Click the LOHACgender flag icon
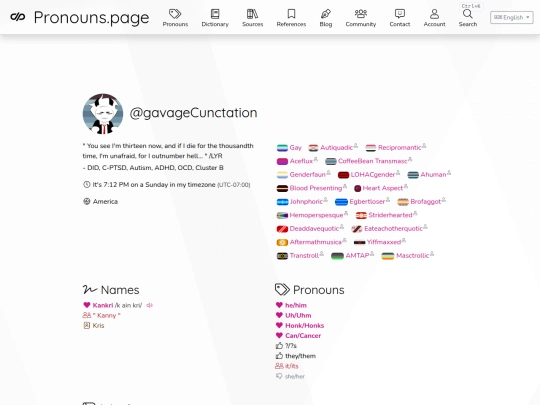The height and width of the screenshot is (405, 540). click(x=343, y=175)
